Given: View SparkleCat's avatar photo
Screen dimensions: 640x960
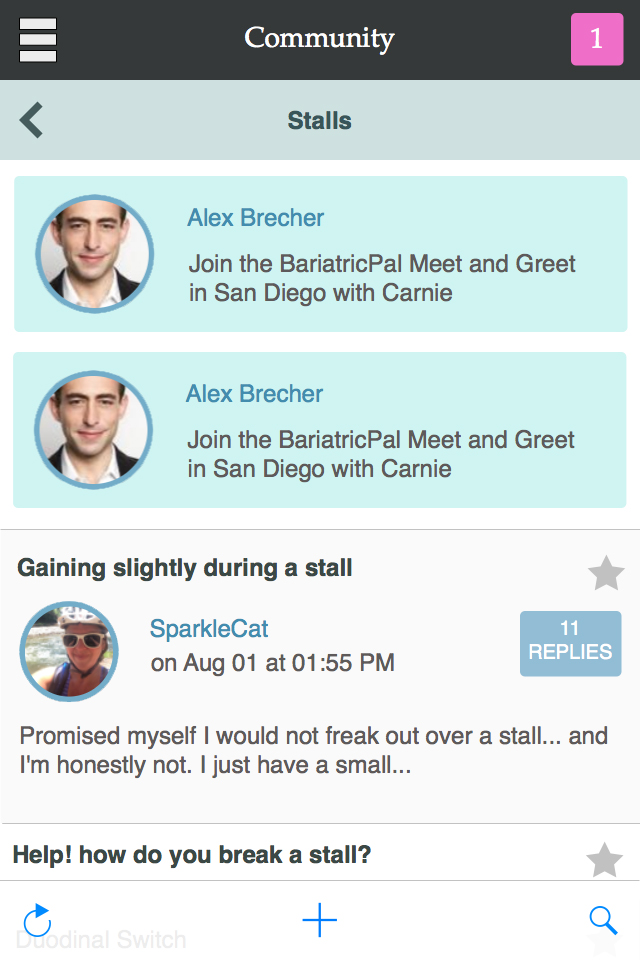Looking at the screenshot, I should coord(69,651).
